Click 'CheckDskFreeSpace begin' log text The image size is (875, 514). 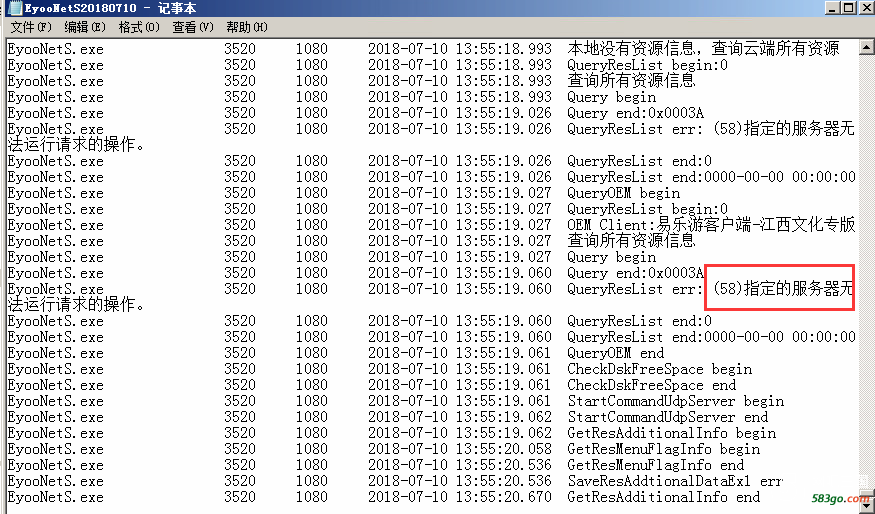click(660, 369)
